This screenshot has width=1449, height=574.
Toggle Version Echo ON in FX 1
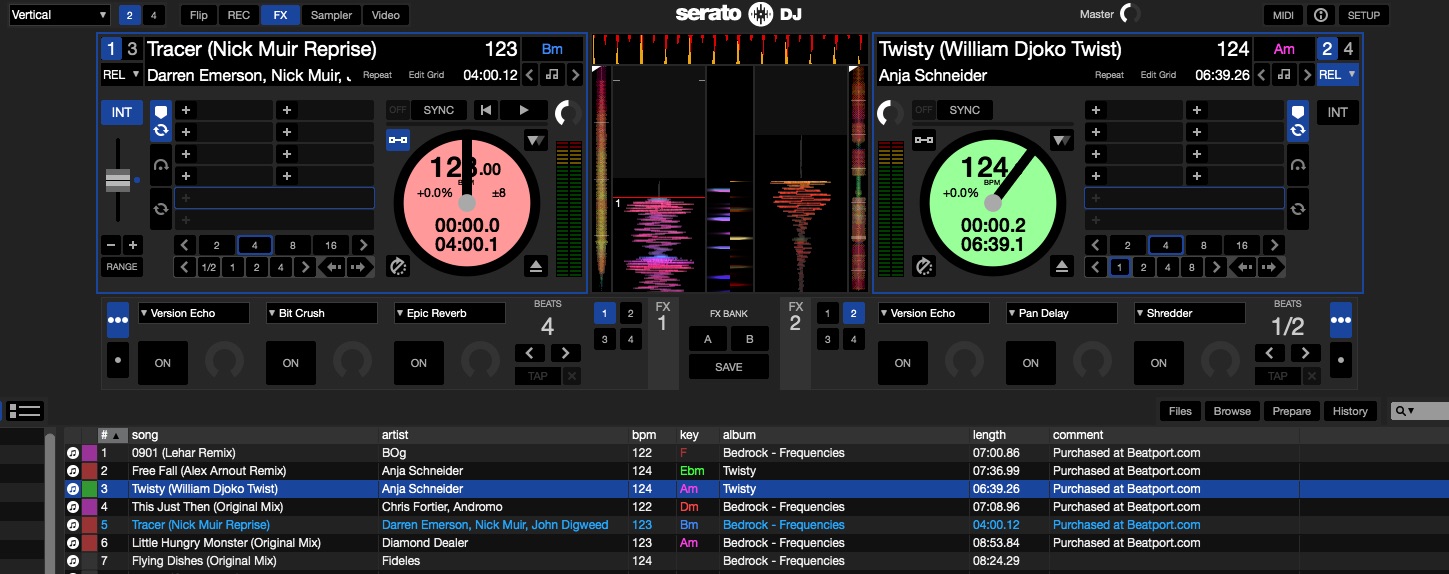[x=163, y=363]
